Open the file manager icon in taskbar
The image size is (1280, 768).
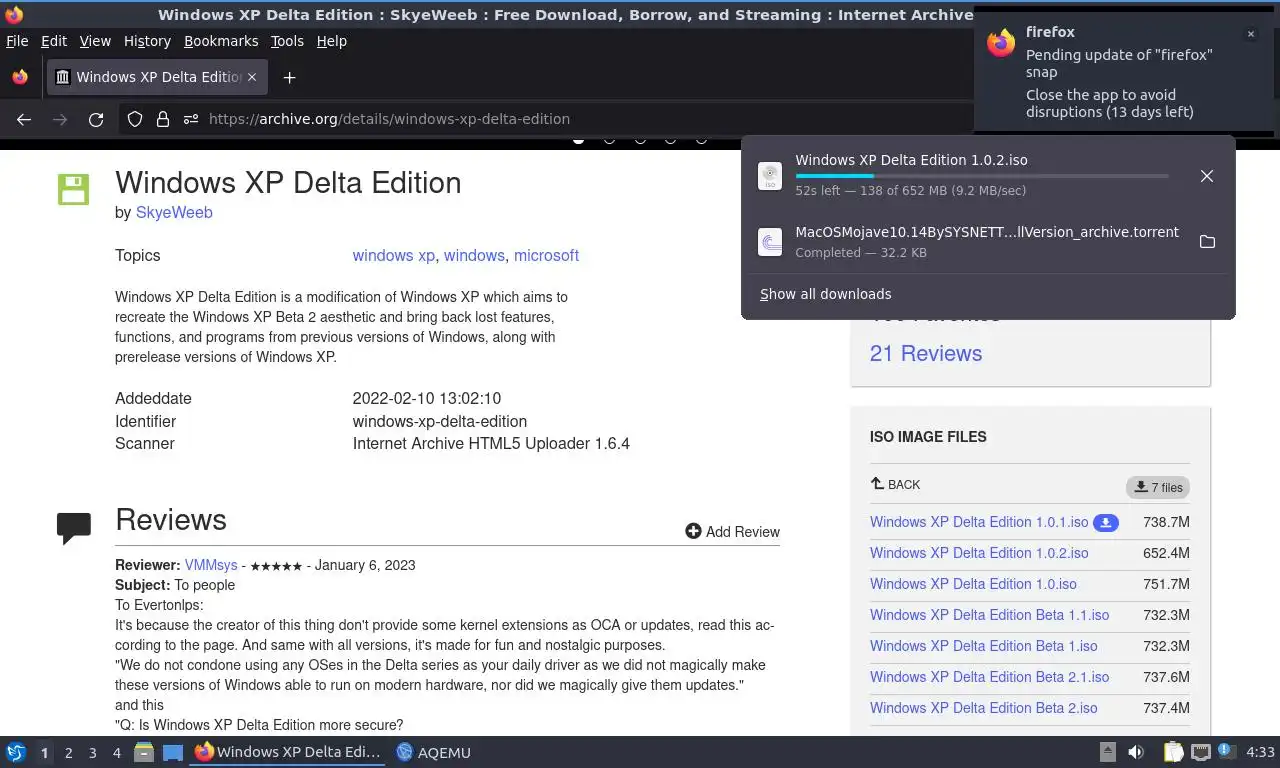point(144,752)
